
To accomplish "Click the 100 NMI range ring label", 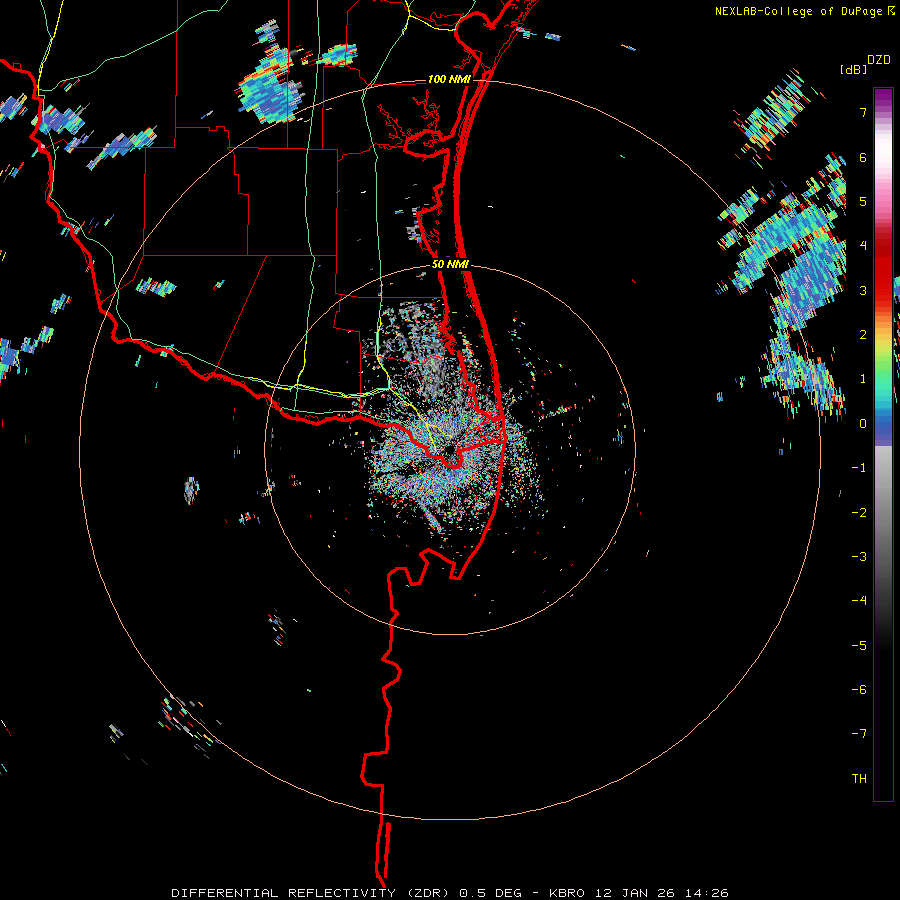I will [x=449, y=79].
